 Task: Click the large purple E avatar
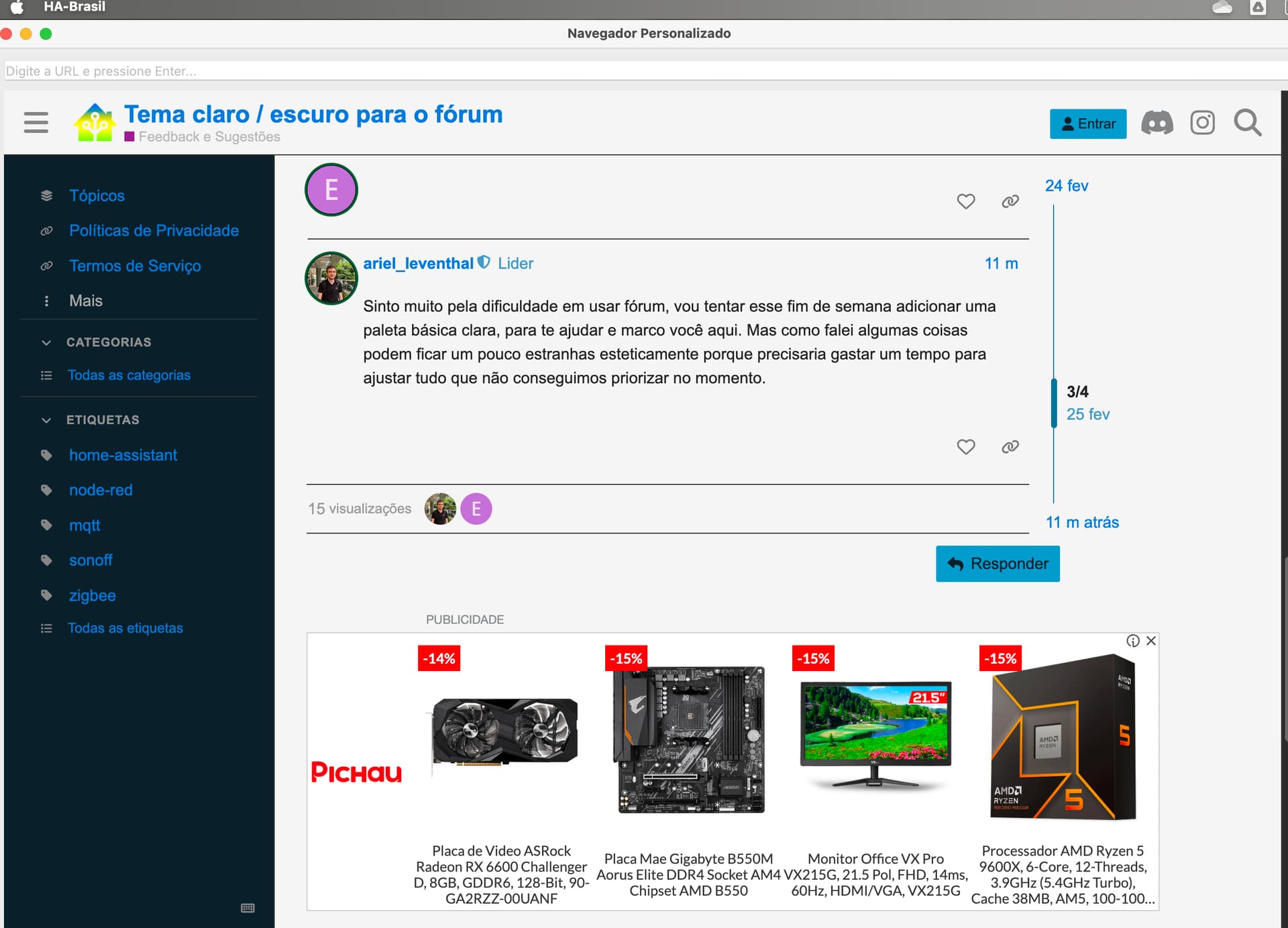(x=331, y=190)
